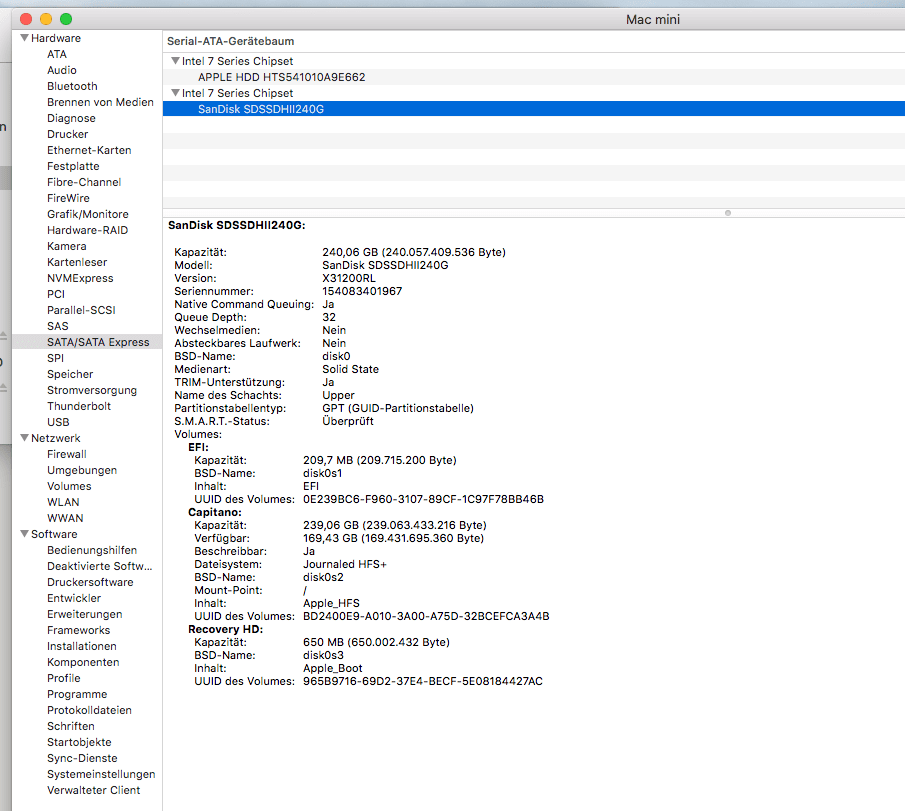
Task: Select NVMExpress entry
Action: point(80,278)
